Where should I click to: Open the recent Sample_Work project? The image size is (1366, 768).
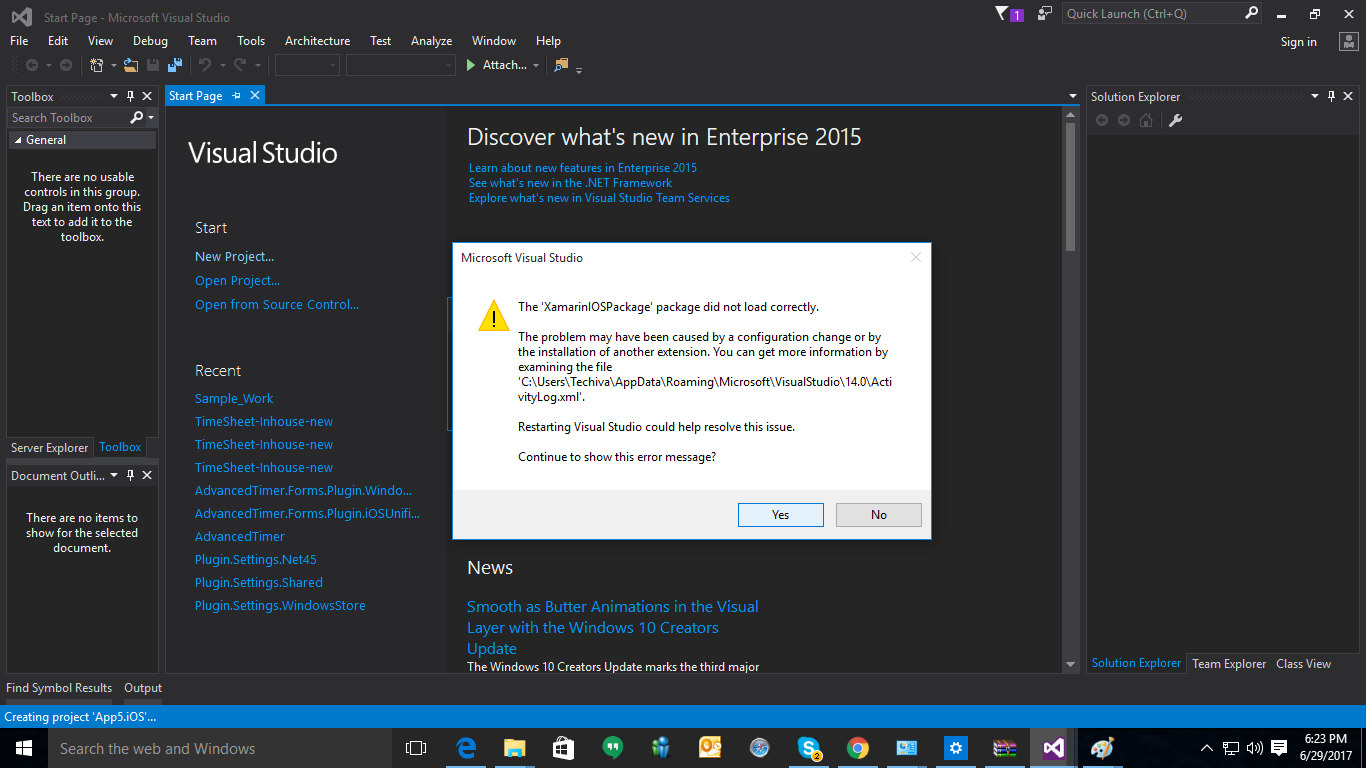(x=234, y=399)
